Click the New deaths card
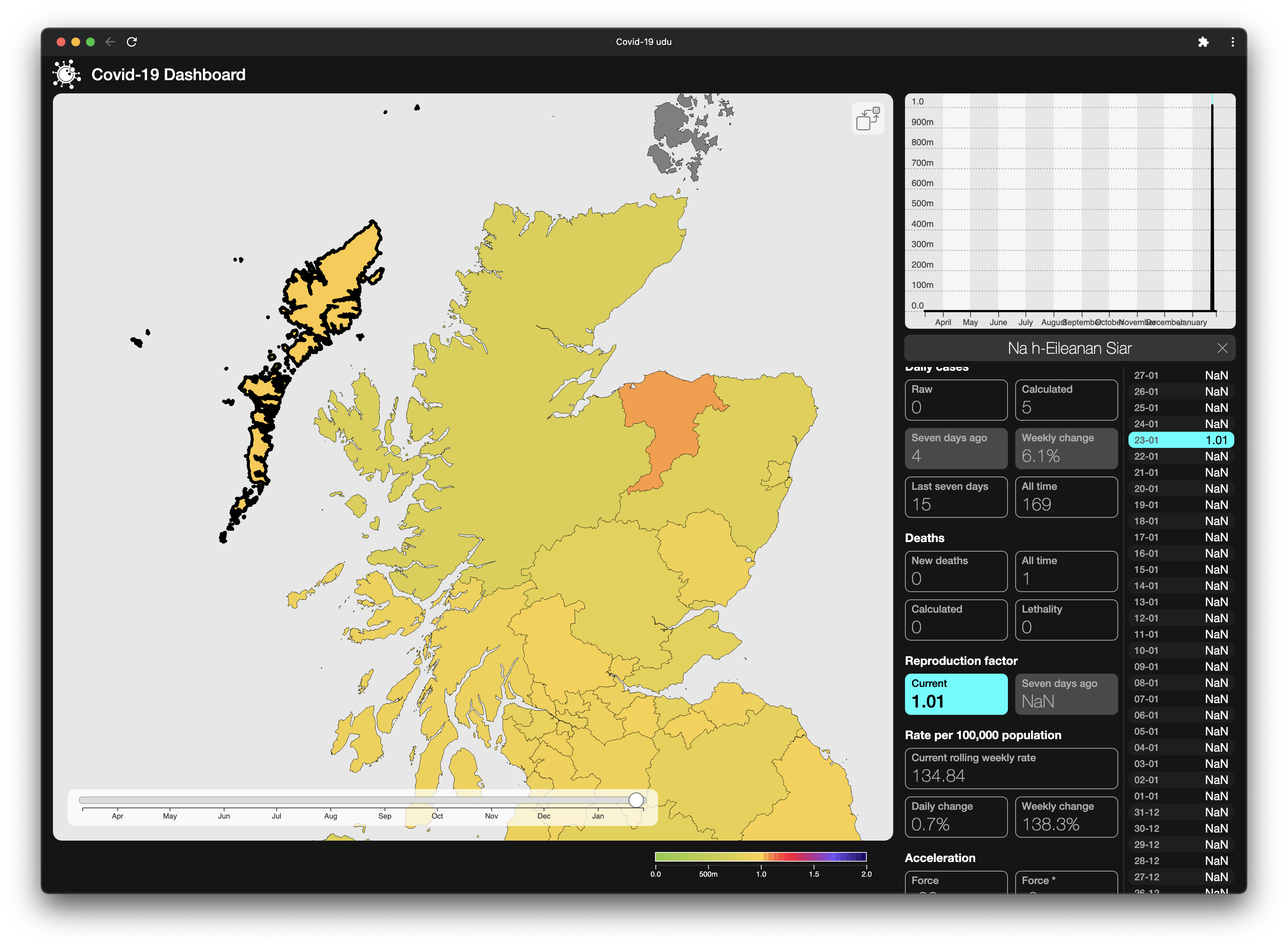Screen dimensions: 1288x948 pyautogui.click(x=956, y=571)
